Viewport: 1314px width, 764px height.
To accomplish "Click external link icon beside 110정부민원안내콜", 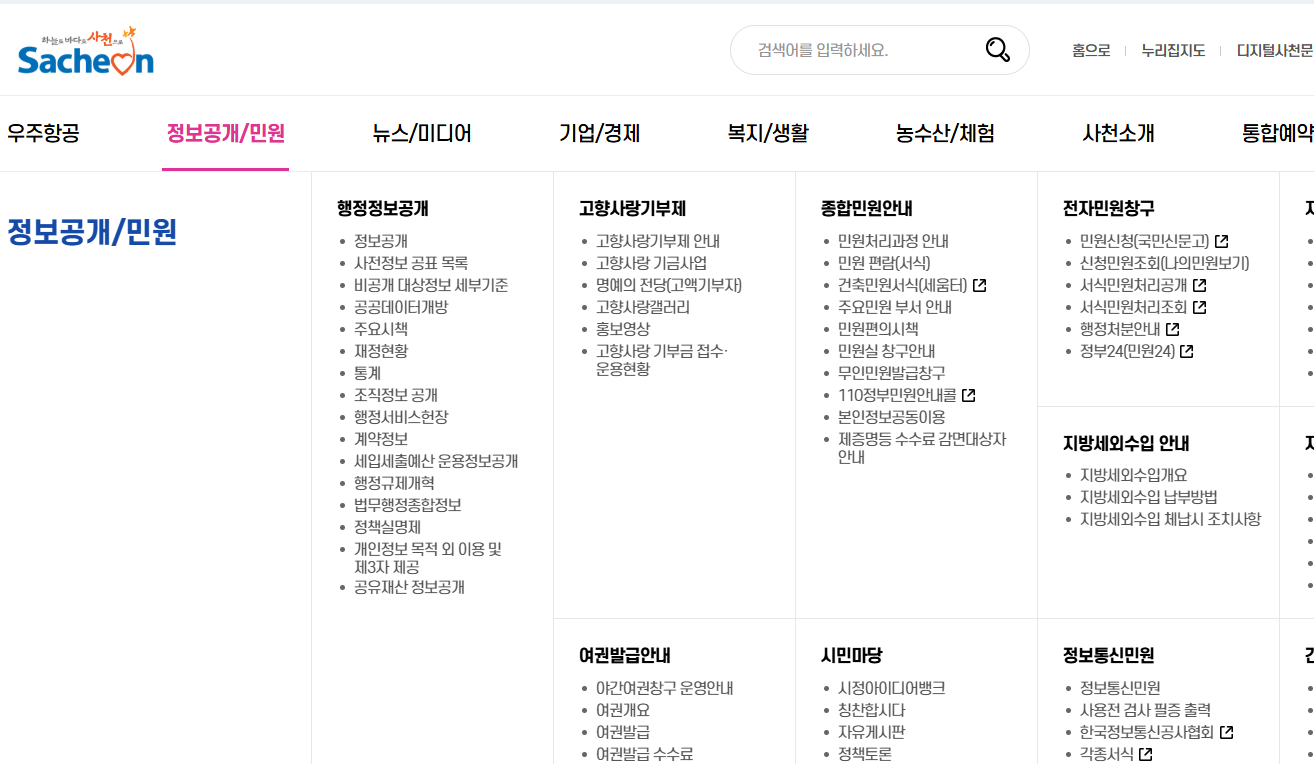I will [968, 395].
